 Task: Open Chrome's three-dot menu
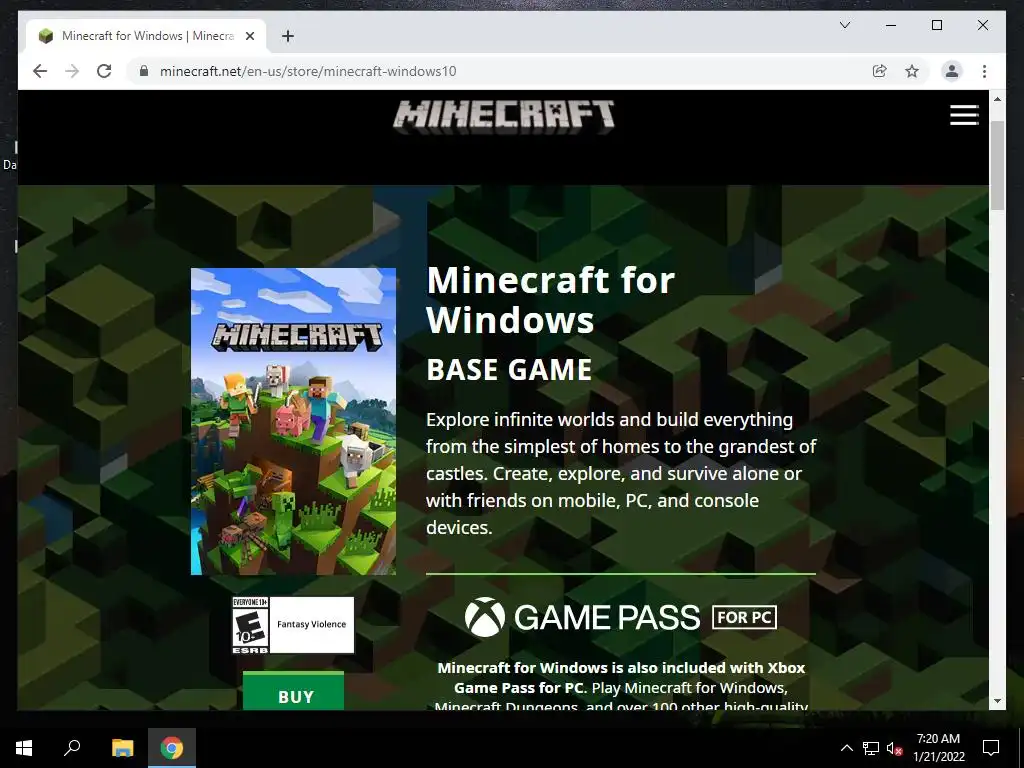984,71
